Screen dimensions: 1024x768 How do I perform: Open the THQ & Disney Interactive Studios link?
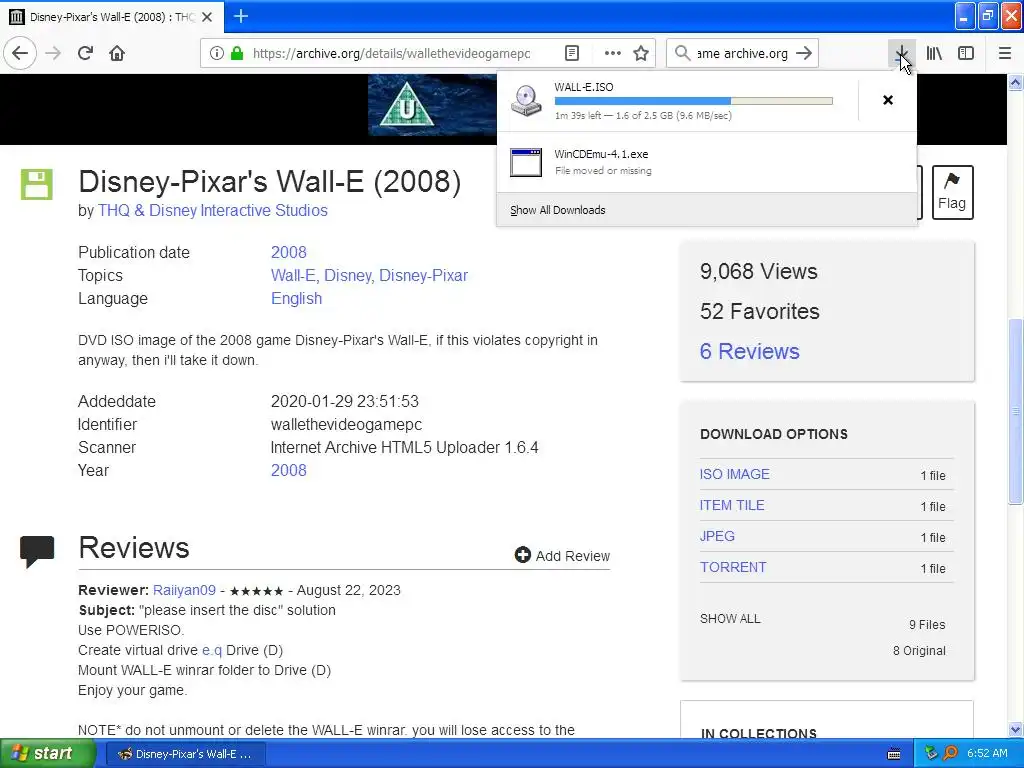(x=212, y=210)
